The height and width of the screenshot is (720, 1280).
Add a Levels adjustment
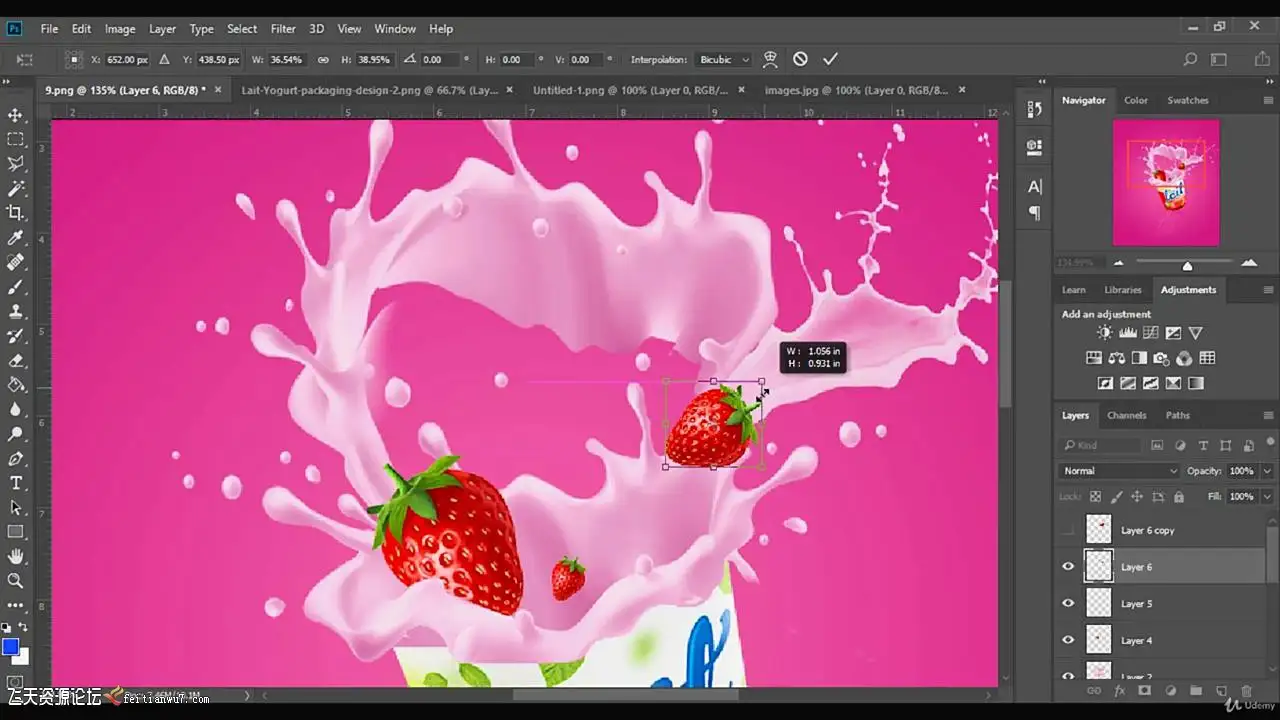[1128, 333]
